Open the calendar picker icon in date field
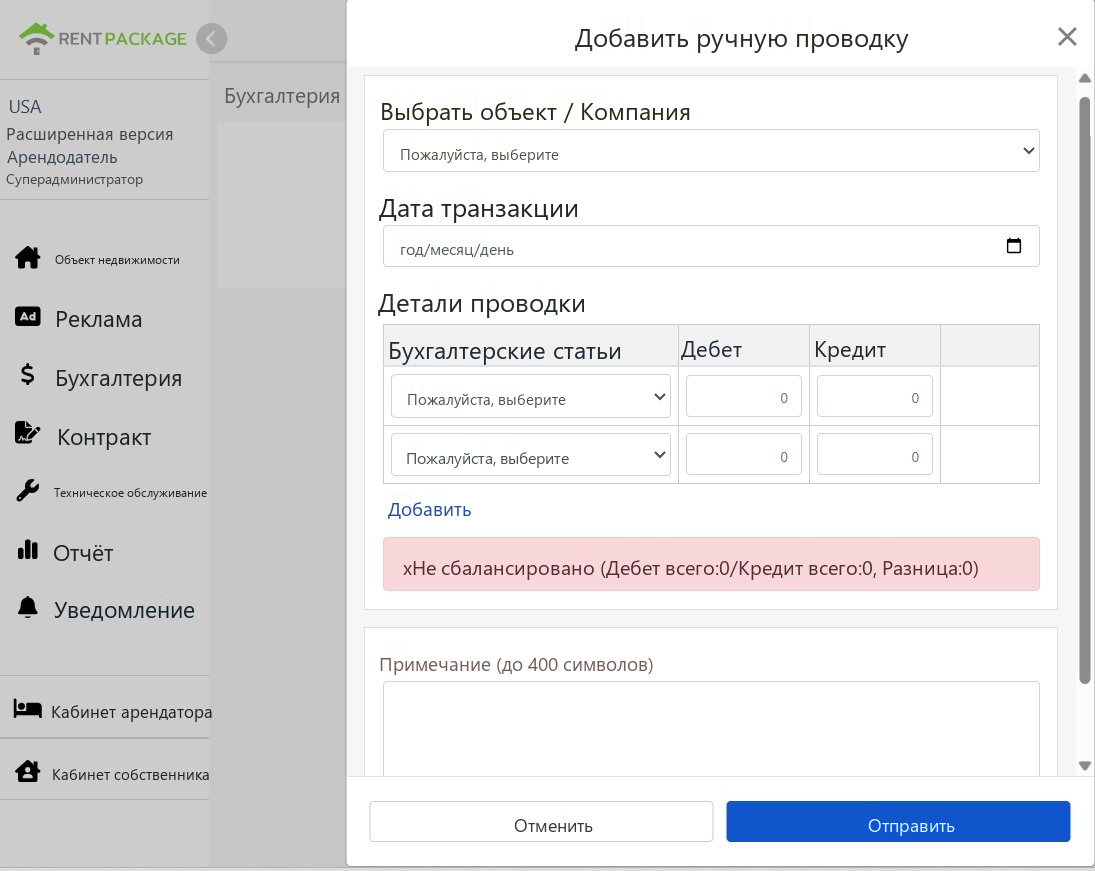Image resolution: width=1095 pixels, height=871 pixels. [x=1013, y=246]
